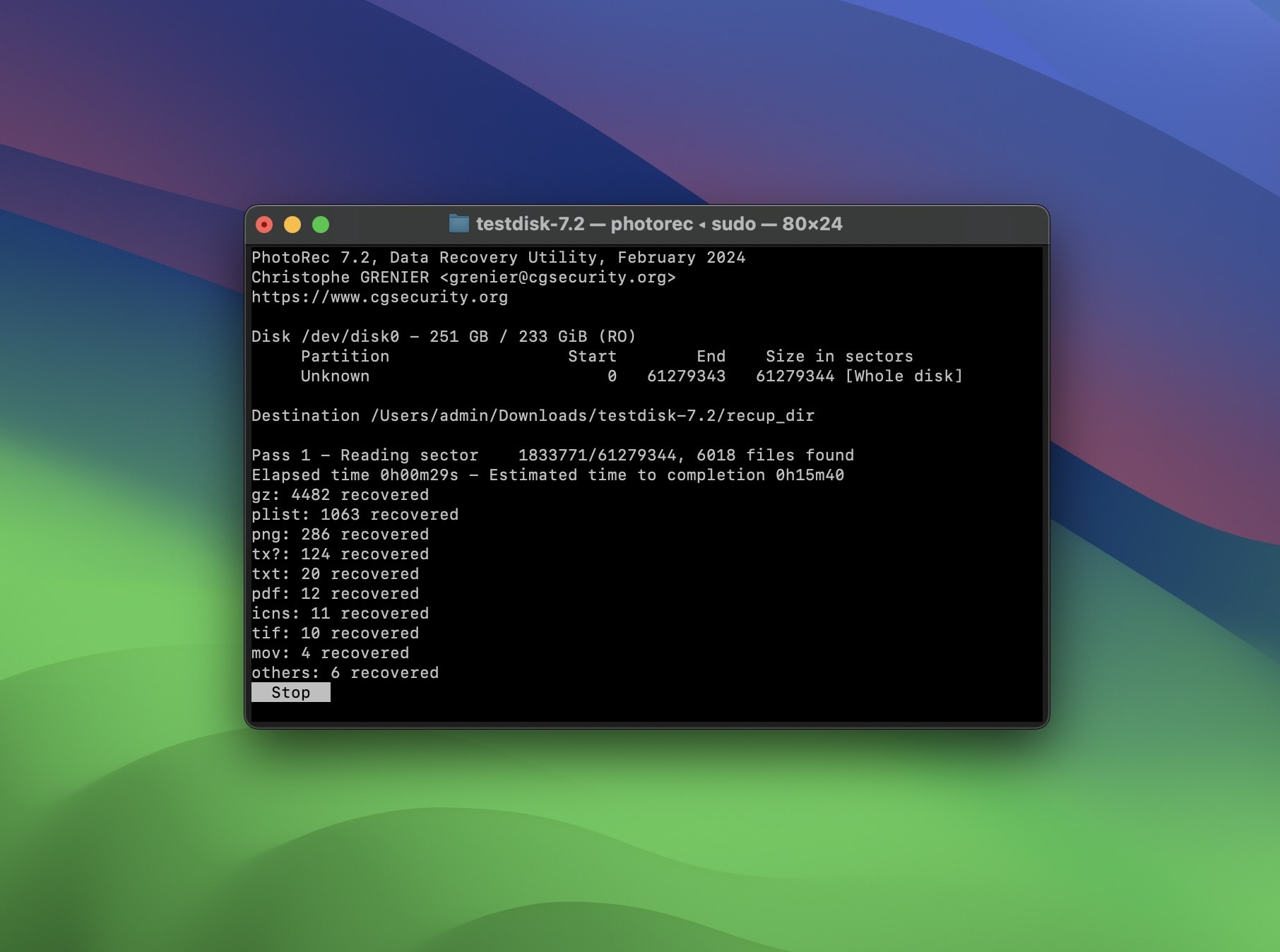Click 'Estimated time to completion 0h15m40'
Screen dimensions: 1280x952
[x=666, y=475]
